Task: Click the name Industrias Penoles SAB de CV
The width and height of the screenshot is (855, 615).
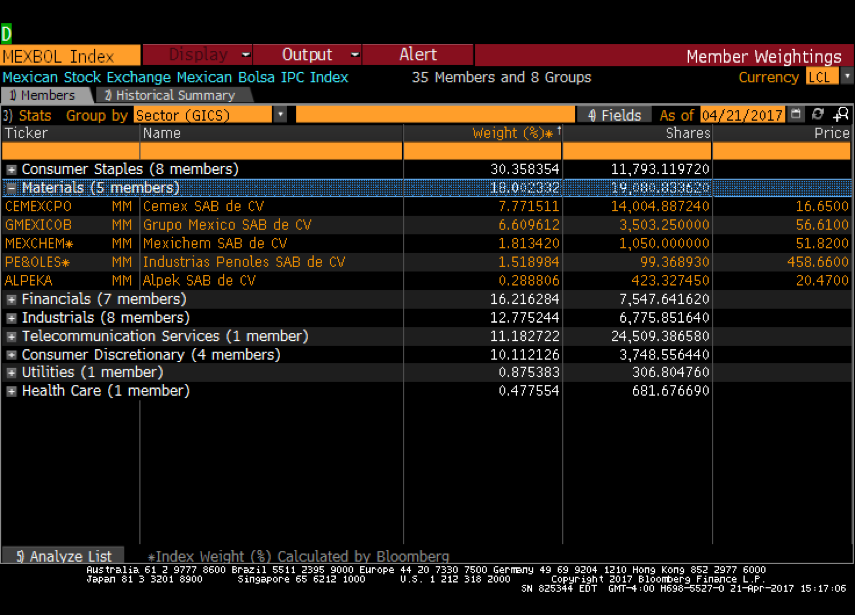Action: pyautogui.click(x=244, y=262)
